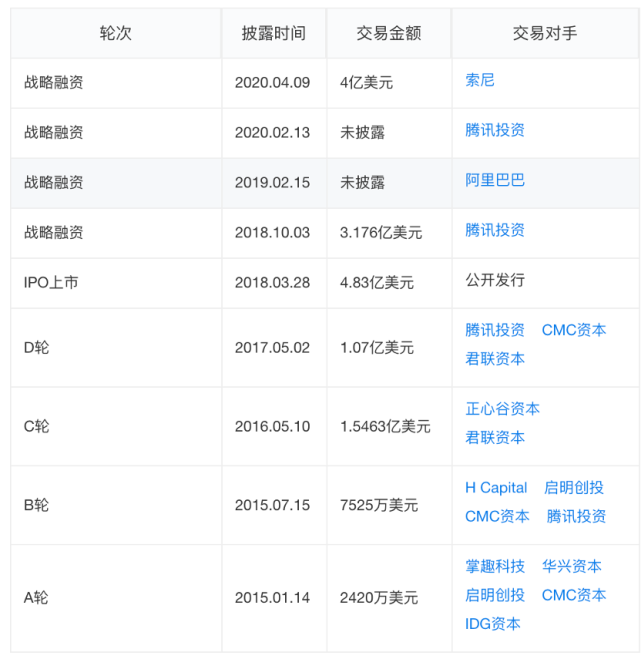The image size is (641, 669).
Task: Select the date cell 2020.02.13
Action: click(x=272, y=132)
